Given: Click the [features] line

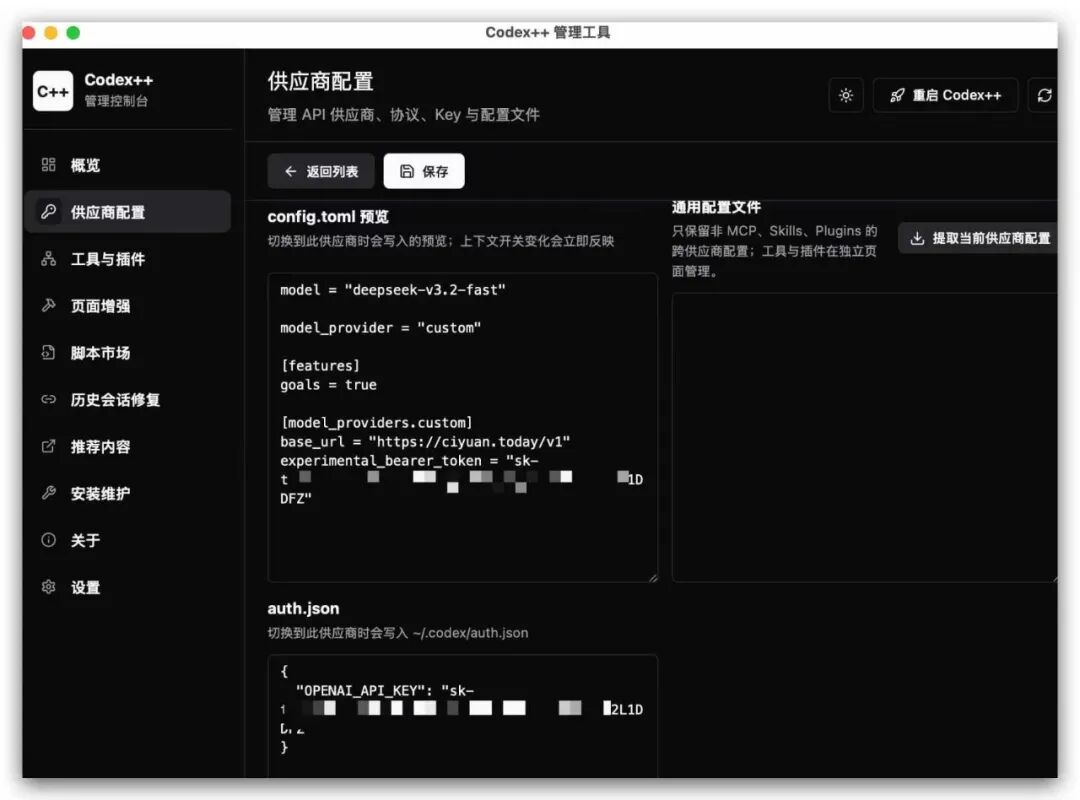Looking at the screenshot, I should [320, 365].
